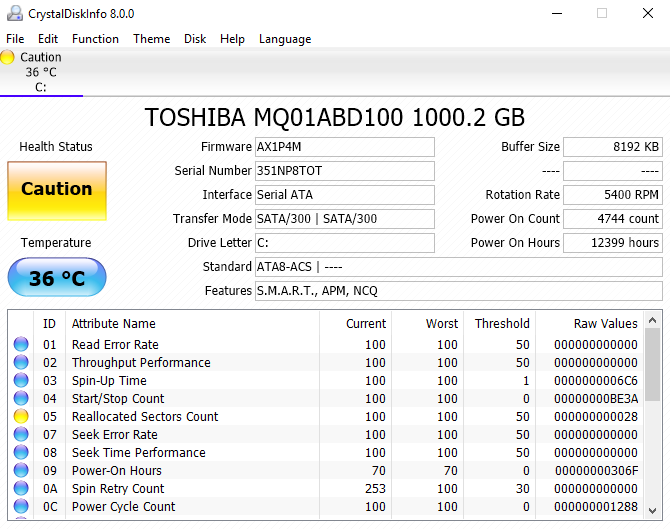Click the yellow warning icon for Reallocated Sectors Count

(21, 416)
